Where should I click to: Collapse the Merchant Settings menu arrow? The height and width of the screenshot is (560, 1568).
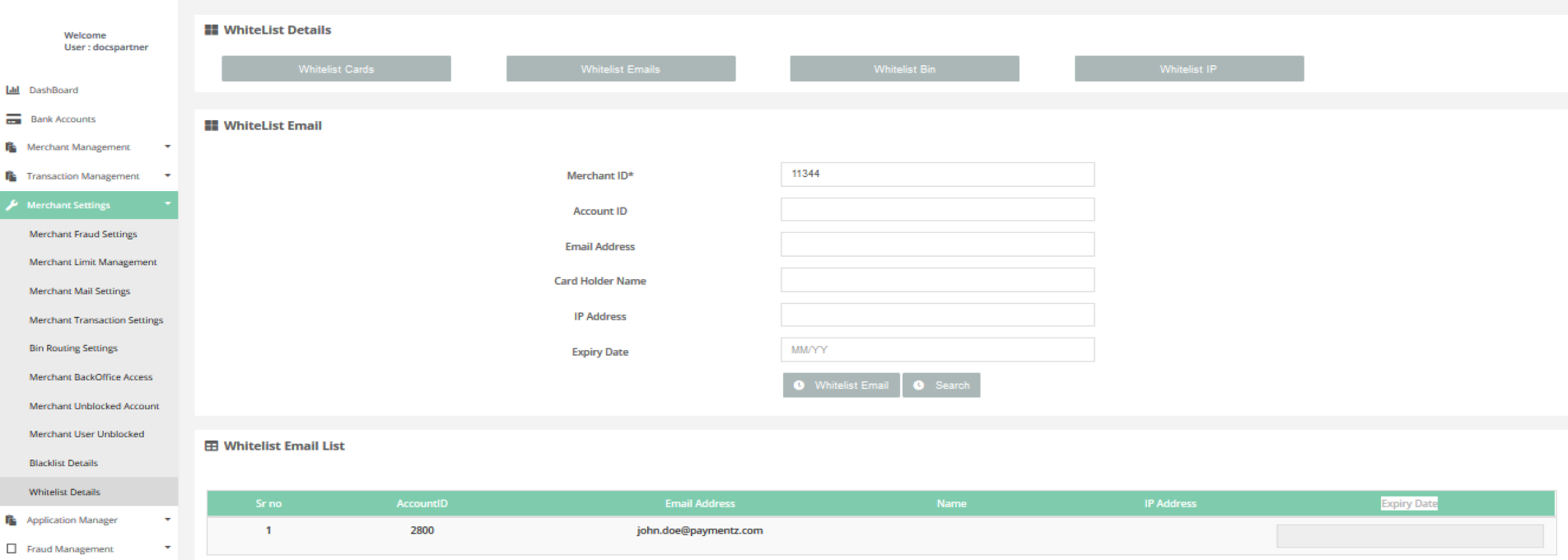coord(167,204)
